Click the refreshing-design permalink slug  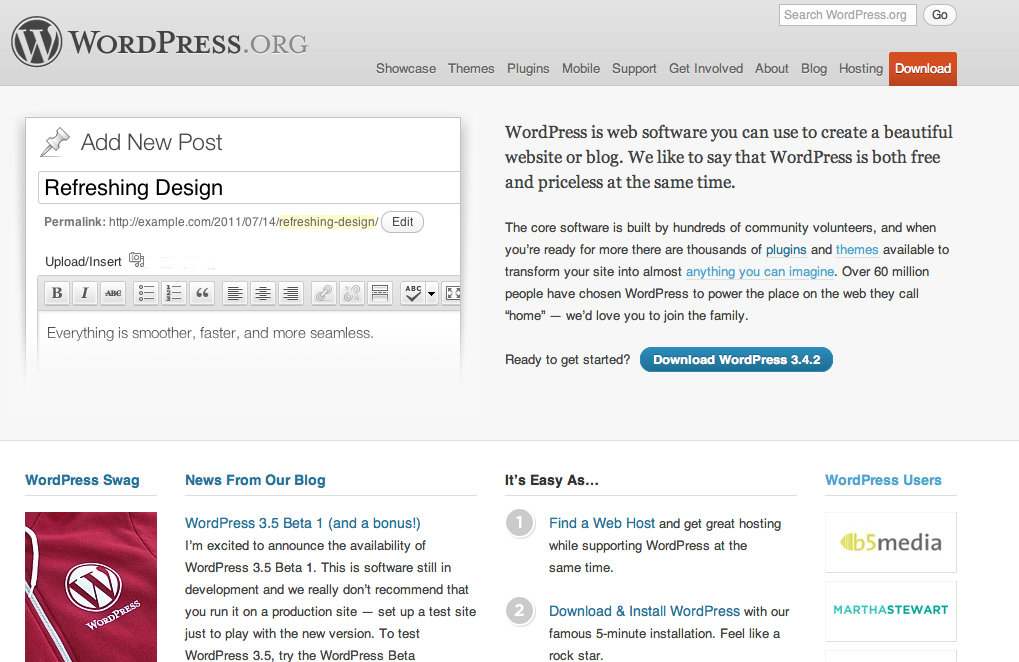pos(328,222)
